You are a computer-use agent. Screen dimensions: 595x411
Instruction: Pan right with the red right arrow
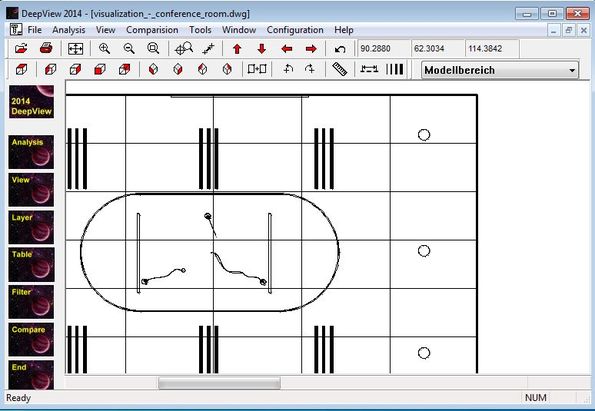click(311, 49)
